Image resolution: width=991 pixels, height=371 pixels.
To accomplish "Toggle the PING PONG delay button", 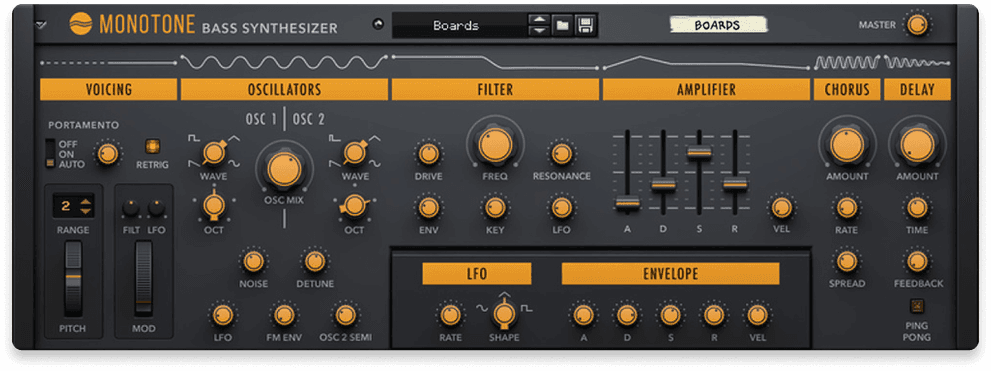I will click(x=916, y=307).
